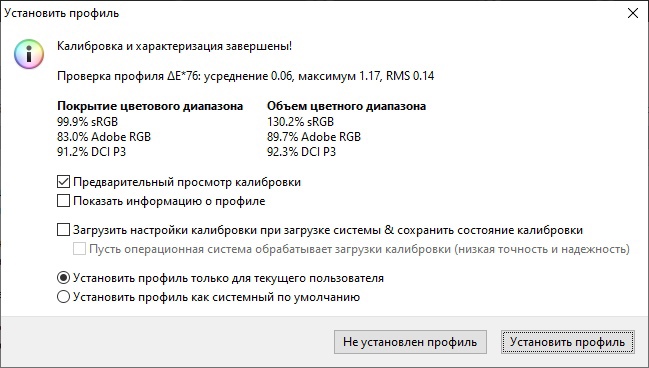Click the Калибровка и характеризация завершены message

pyautogui.click(x=174, y=46)
